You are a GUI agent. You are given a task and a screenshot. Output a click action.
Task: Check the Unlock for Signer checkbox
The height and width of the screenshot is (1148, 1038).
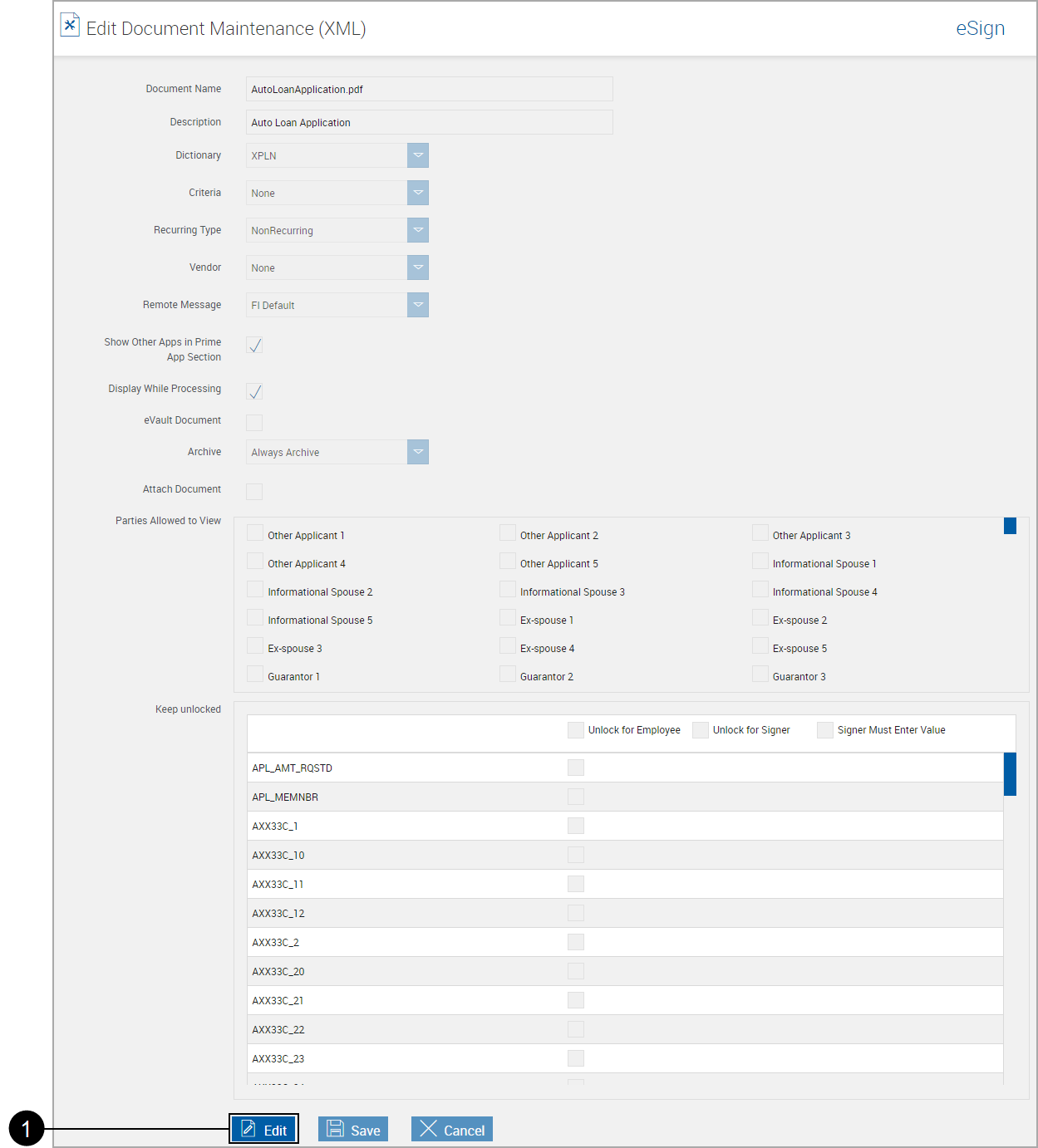[x=700, y=729]
